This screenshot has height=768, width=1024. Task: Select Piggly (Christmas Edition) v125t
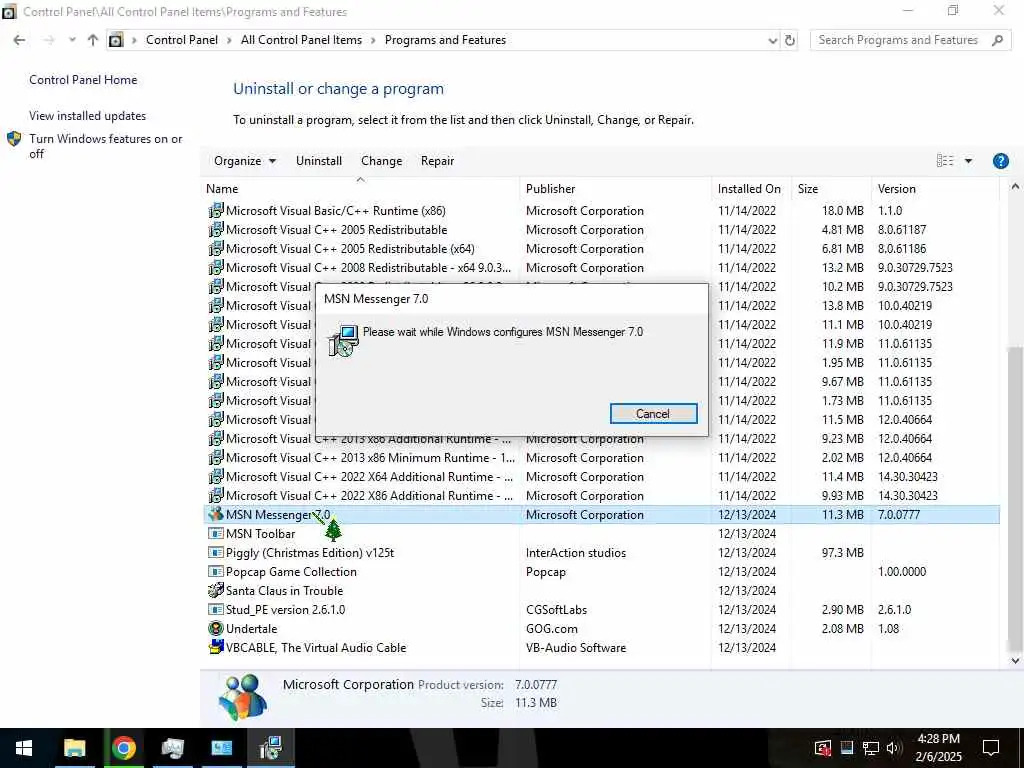point(601,552)
